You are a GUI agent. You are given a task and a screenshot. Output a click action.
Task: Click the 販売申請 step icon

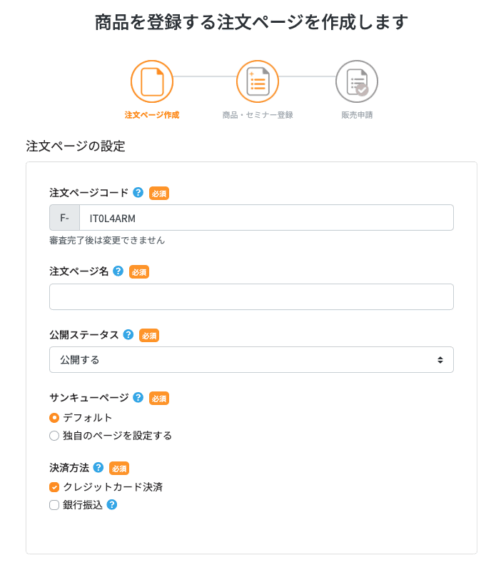(356, 82)
